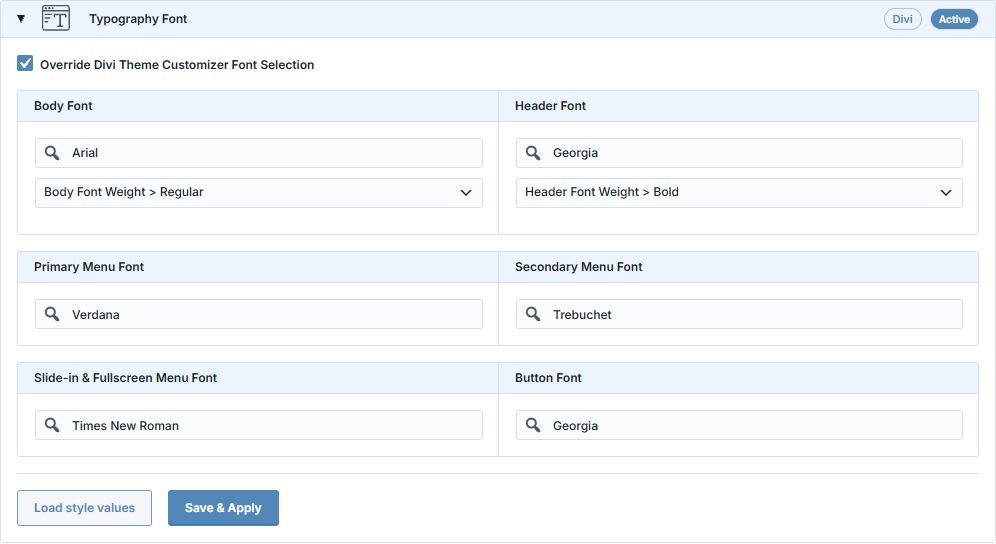Image resolution: width=996 pixels, height=544 pixels.
Task: Click the Secondary Menu Font heading
Action: [x=579, y=267]
